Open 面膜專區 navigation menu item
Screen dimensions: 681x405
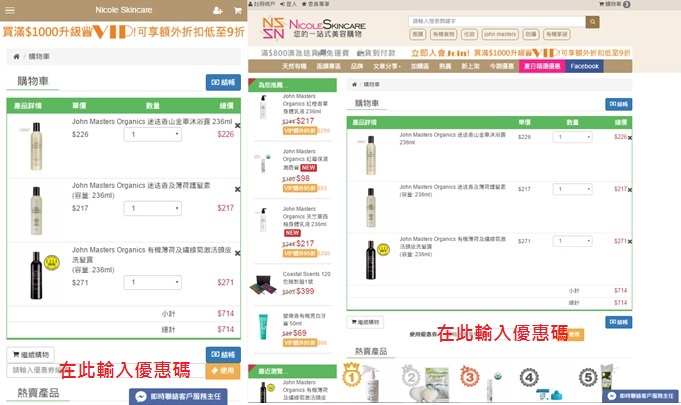[328, 66]
